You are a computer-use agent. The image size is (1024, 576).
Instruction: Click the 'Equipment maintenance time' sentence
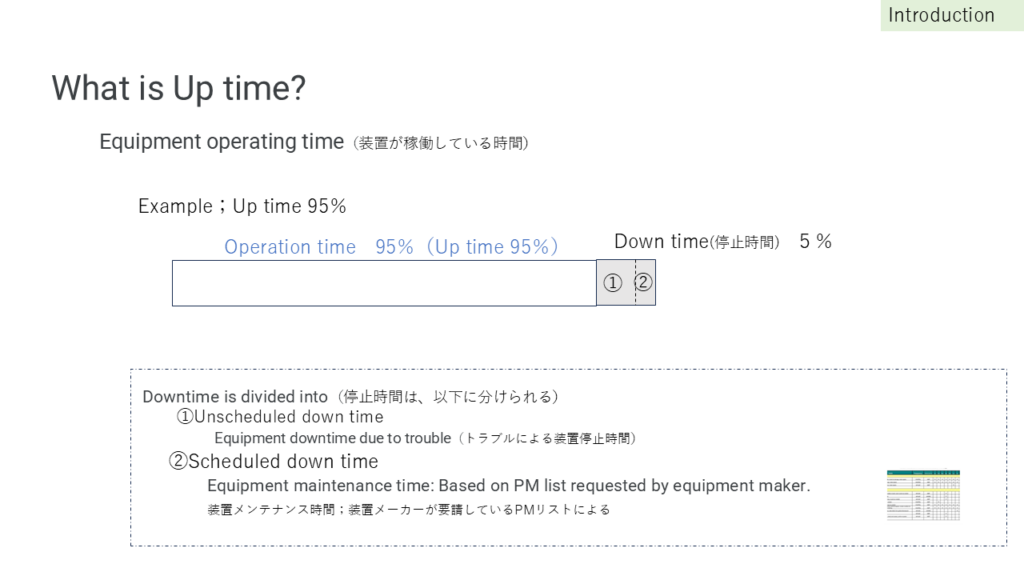[x=509, y=486]
